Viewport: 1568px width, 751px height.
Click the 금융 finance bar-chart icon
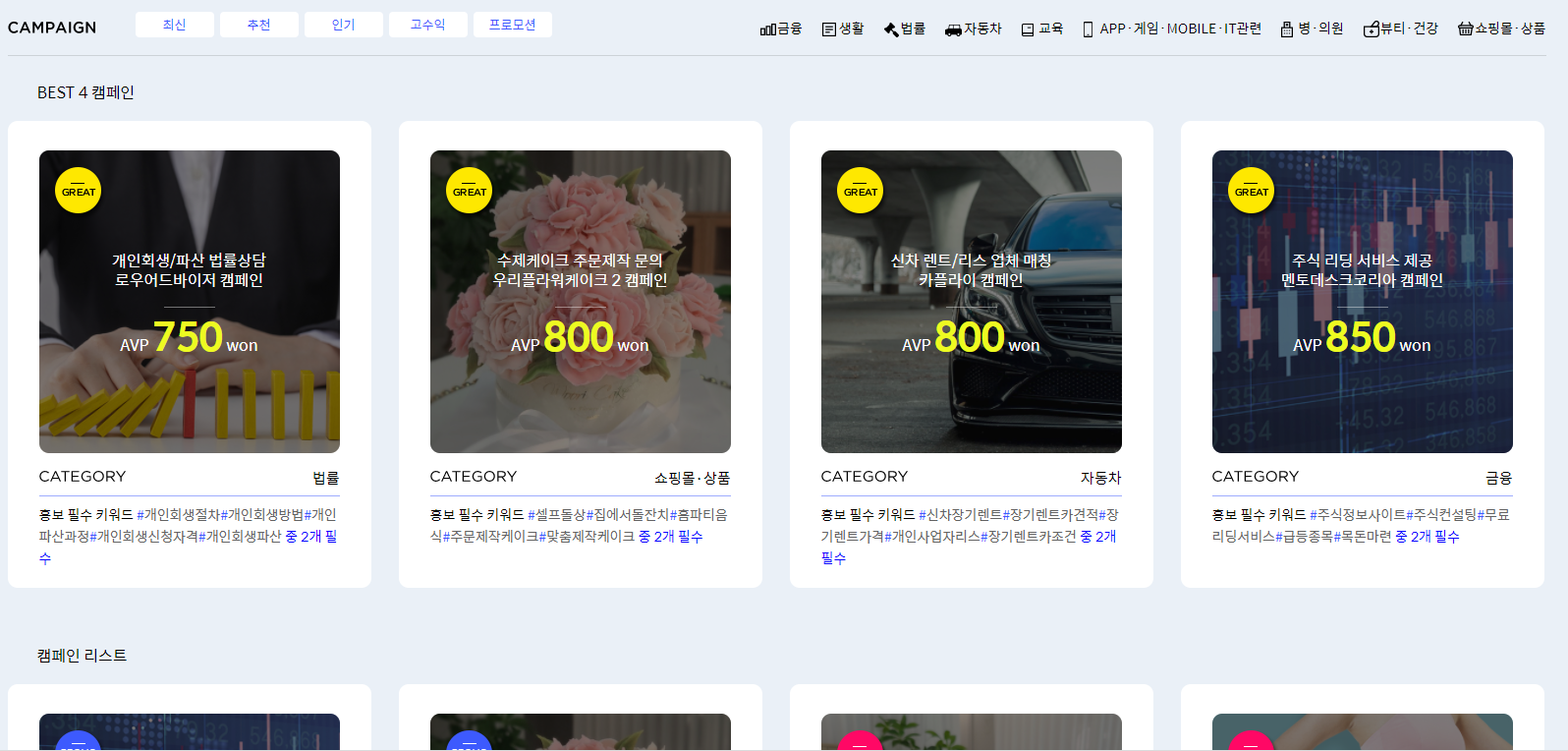click(767, 29)
